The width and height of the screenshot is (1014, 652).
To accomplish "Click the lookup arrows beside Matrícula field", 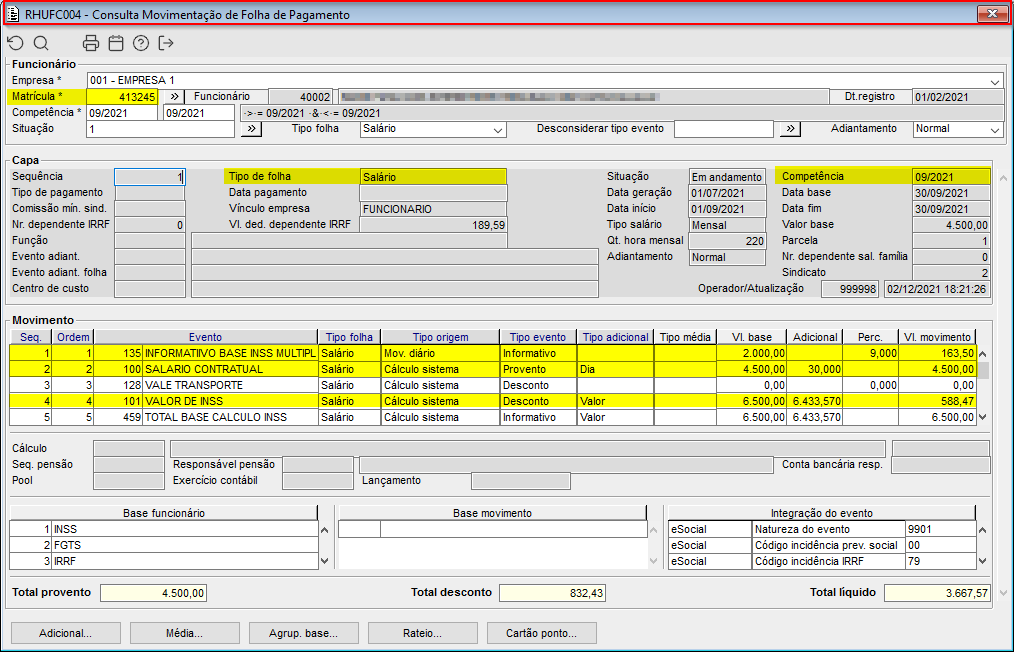I will point(173,97).
